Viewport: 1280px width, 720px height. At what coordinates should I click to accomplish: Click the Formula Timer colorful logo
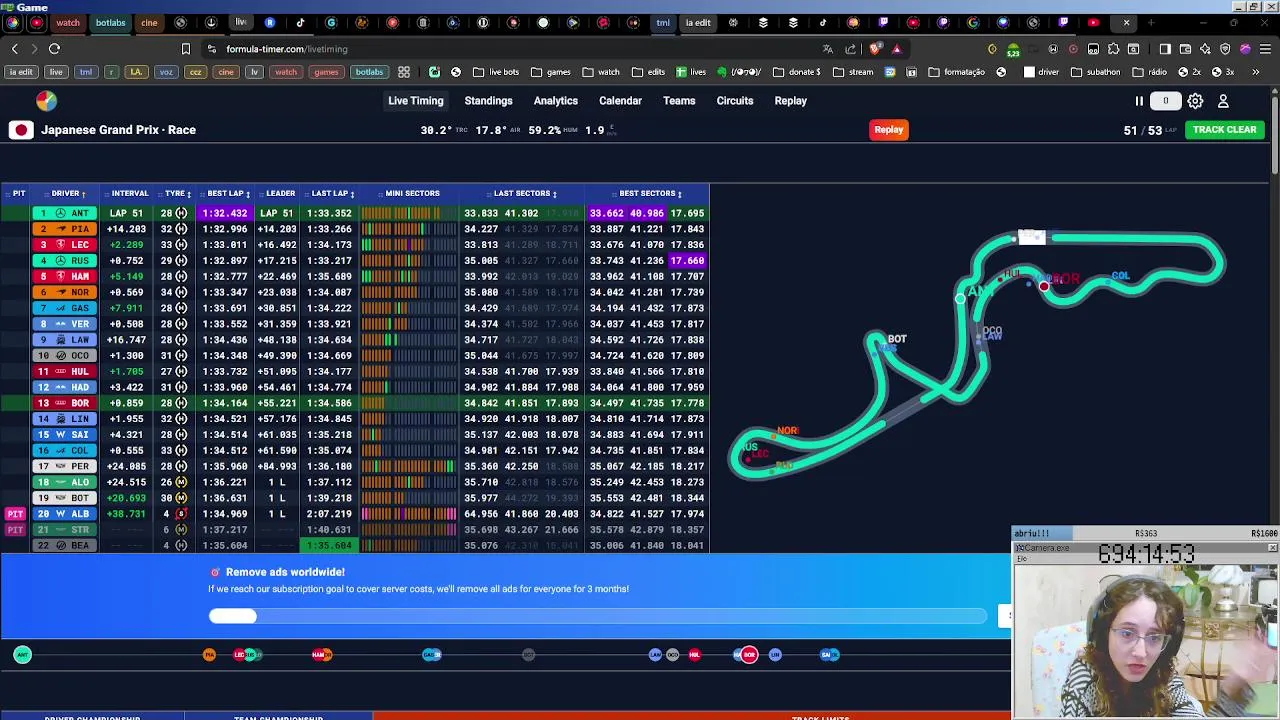(x=46, y=100)
